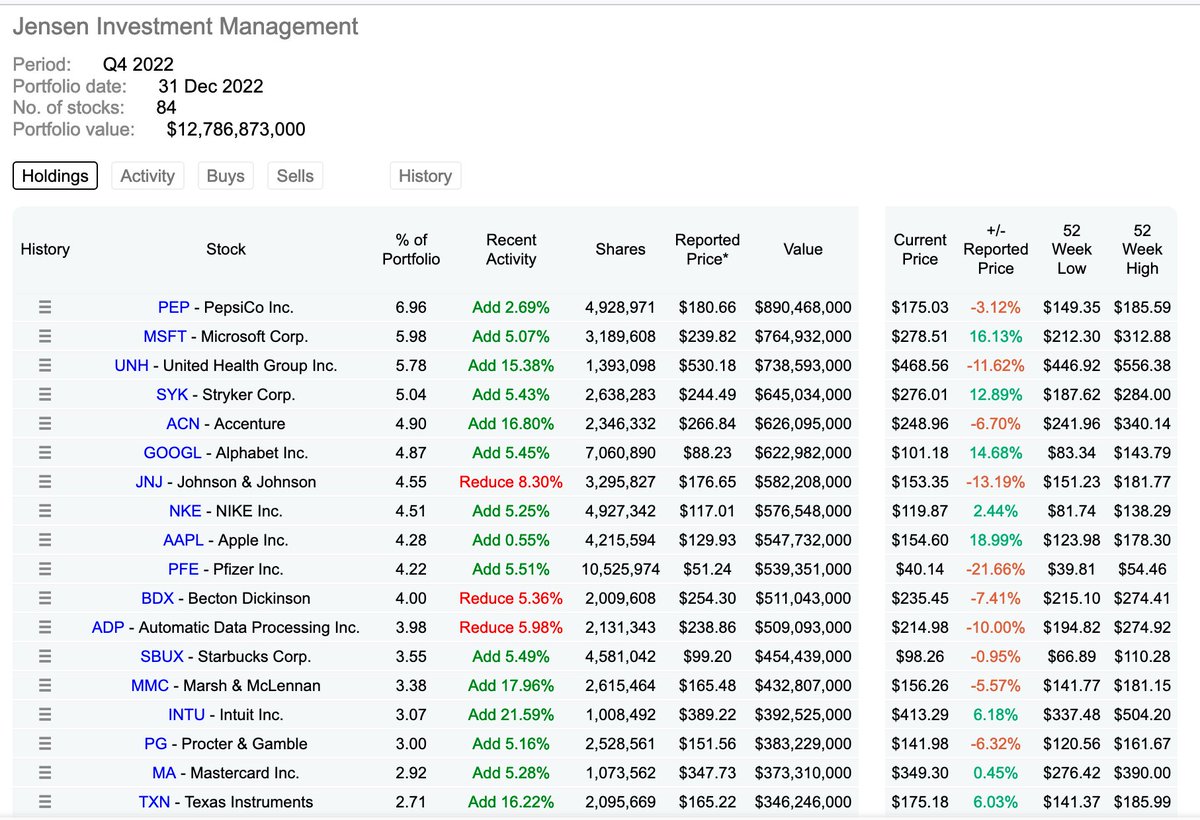1200x820 pixels.
Task: Open history icon for Pfizer Inc. row
Action: (44, 569)
